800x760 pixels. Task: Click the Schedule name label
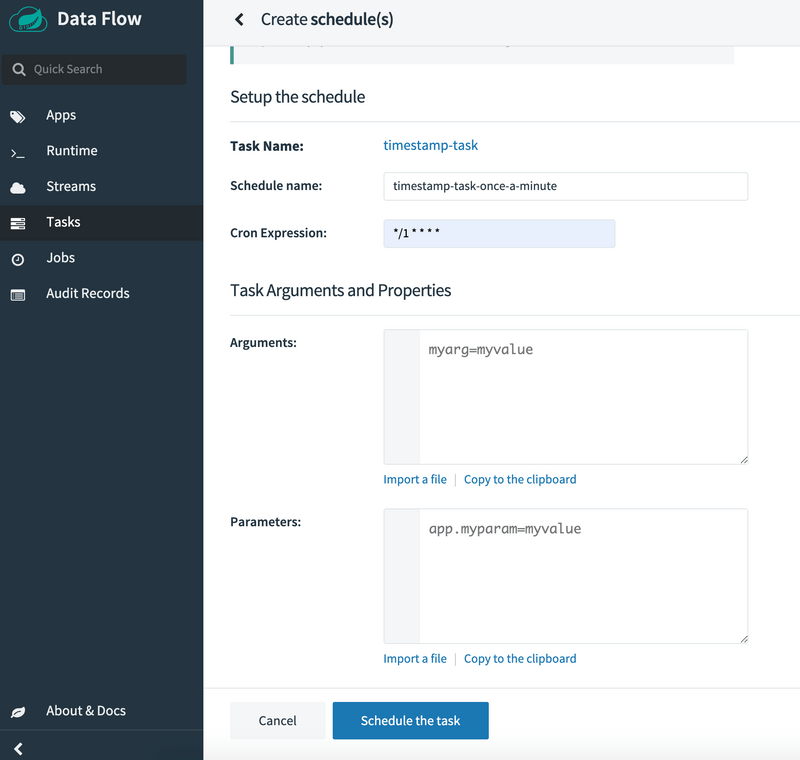(276, 186)
